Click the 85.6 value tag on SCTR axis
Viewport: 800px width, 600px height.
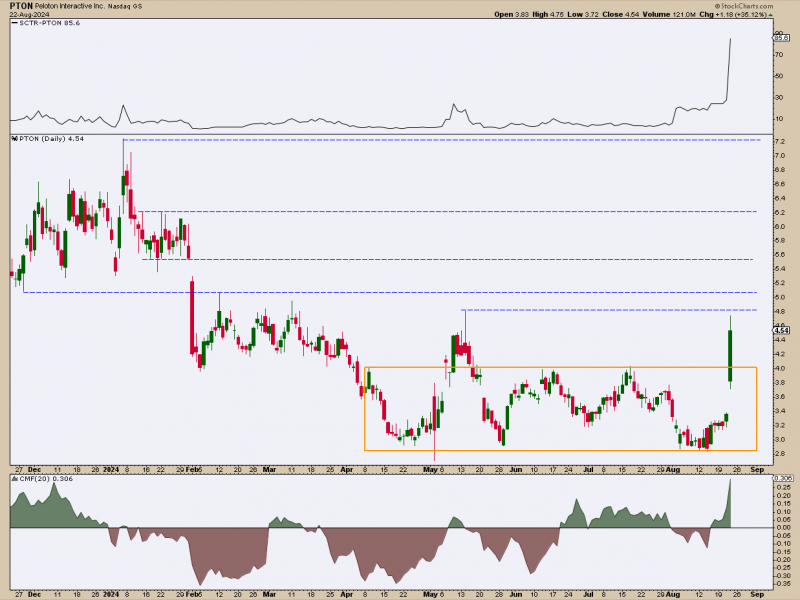click(781, 38)
